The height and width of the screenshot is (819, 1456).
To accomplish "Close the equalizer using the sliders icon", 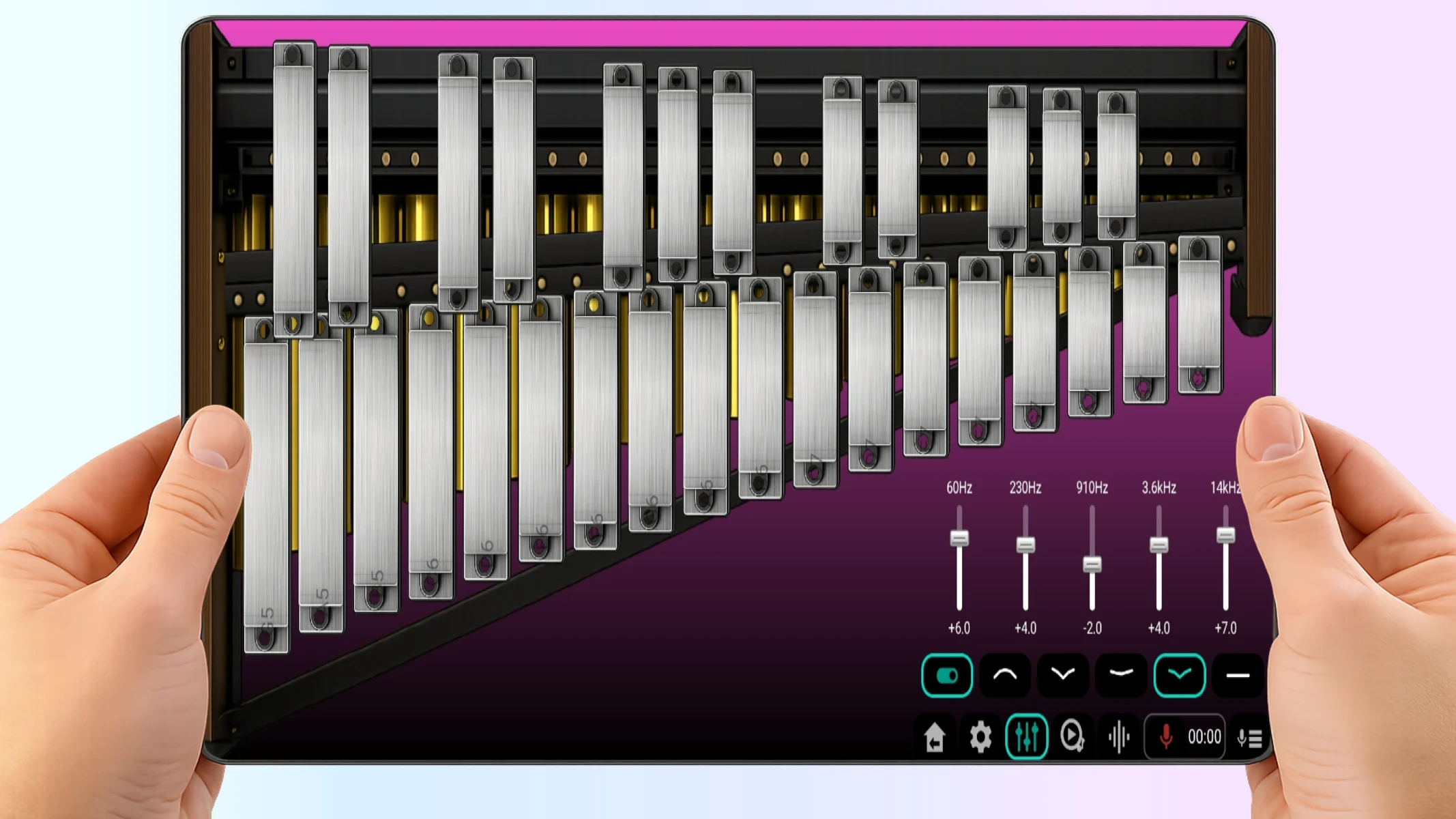I will coord(1026,736).
